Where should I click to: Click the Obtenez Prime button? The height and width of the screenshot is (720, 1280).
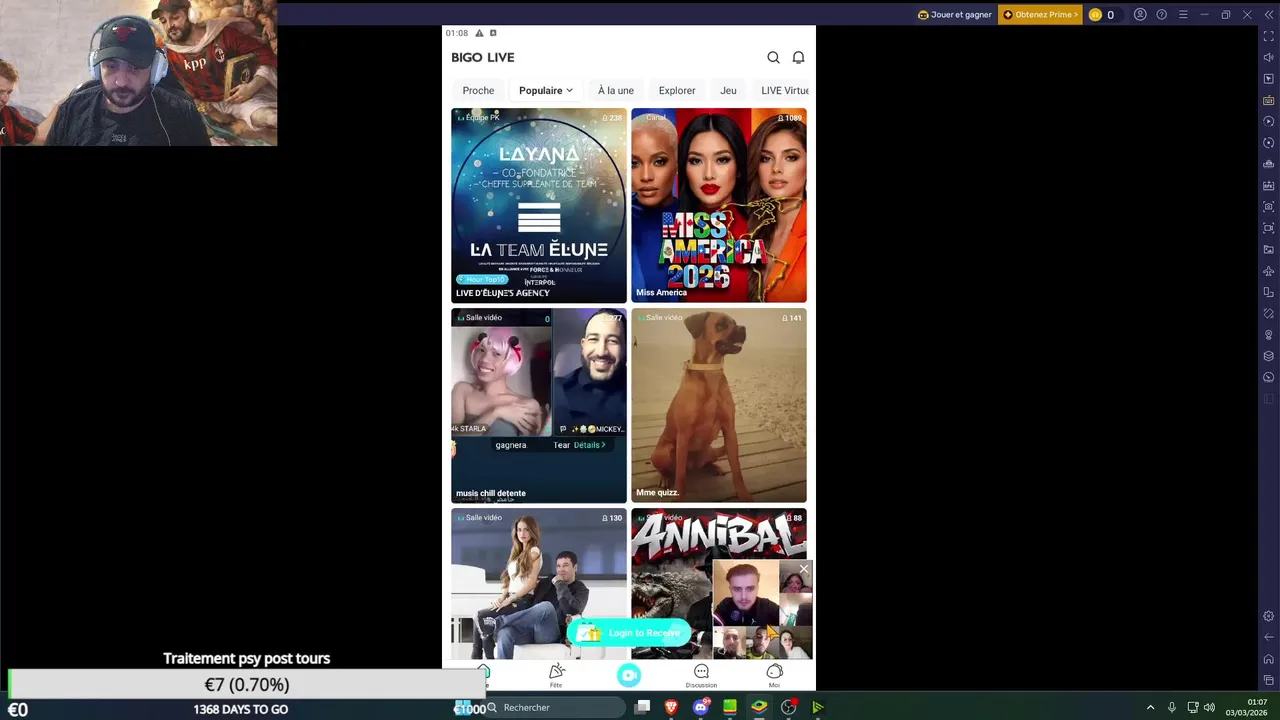[x=1040, y=15]
